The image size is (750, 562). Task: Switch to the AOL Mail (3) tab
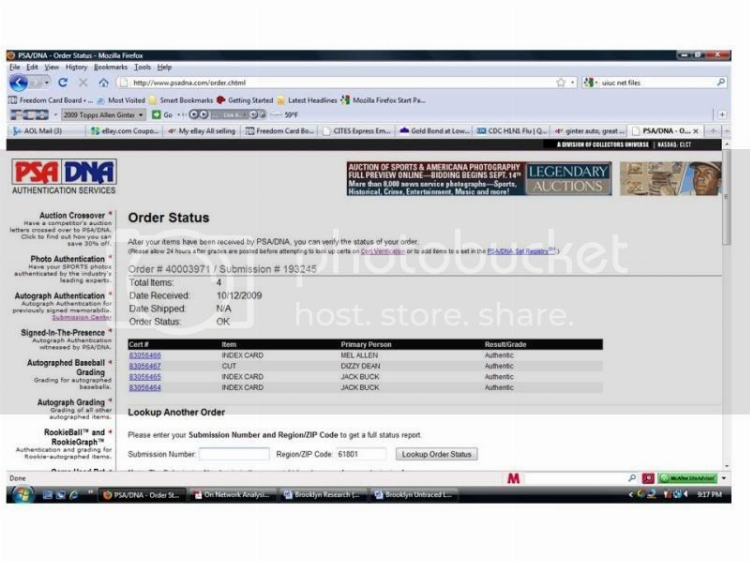46,131
